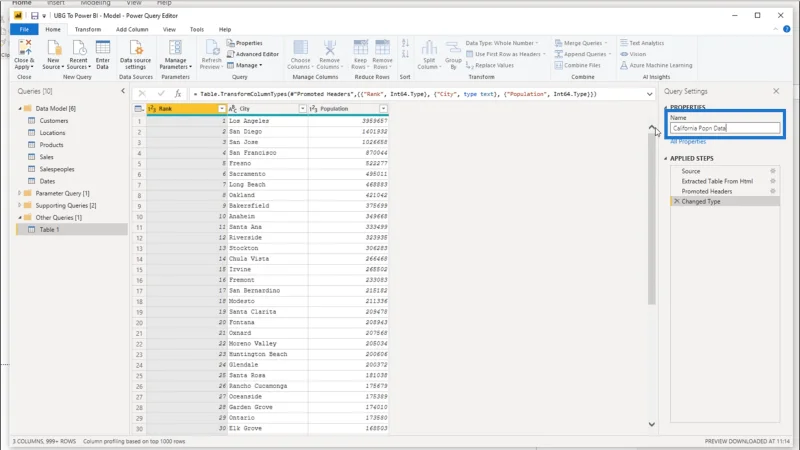Click Remove Rows icon

pos(382,47)
